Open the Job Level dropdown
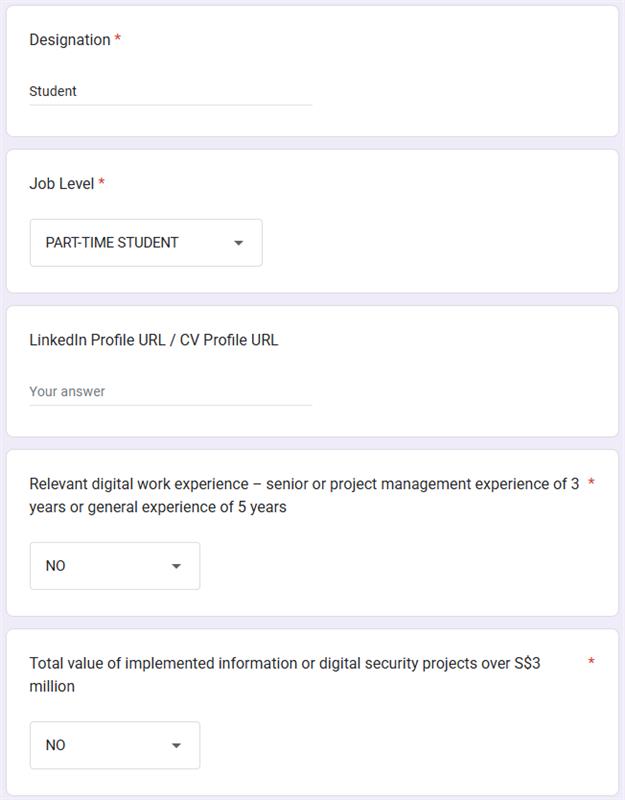The width and height of the screenshot is (625, 800). pos(146,243)
